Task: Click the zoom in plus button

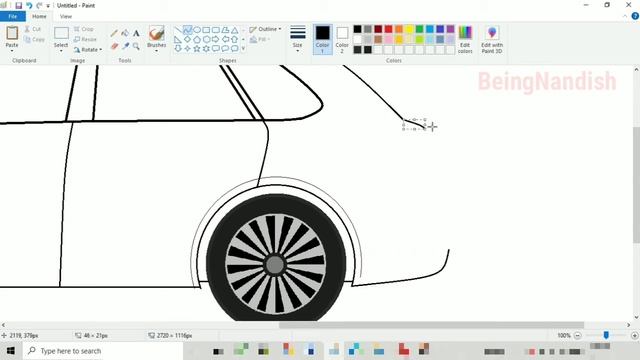Action: tap(634, 336)
